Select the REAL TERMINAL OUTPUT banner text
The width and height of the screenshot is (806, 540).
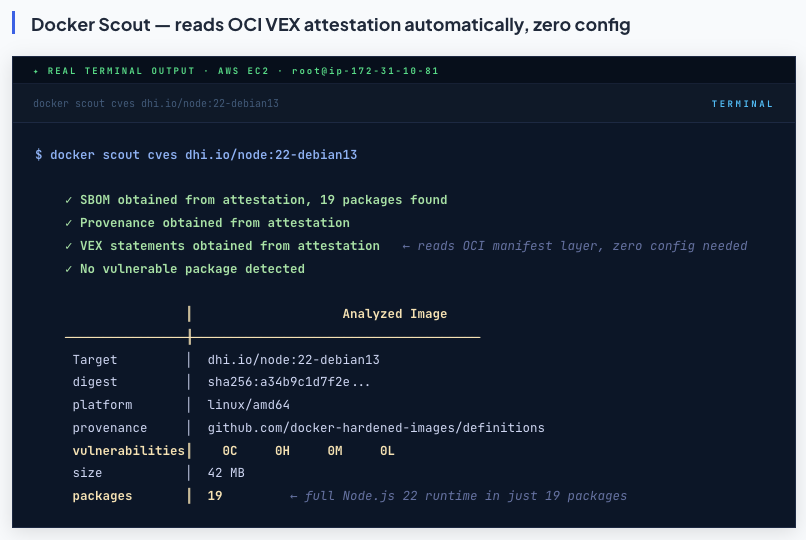tap(121, 71)
